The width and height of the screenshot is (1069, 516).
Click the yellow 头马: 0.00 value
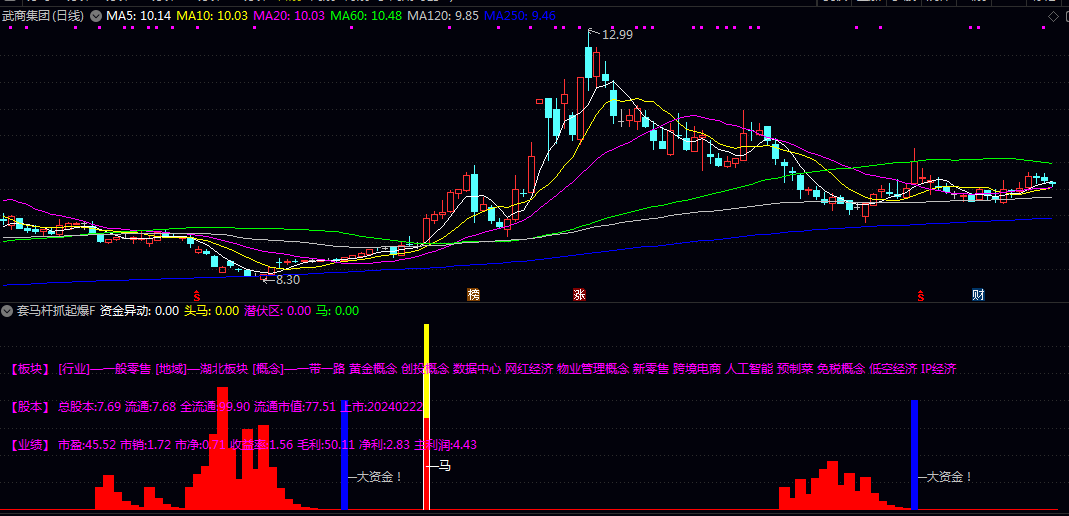click(x=211, y=311)
